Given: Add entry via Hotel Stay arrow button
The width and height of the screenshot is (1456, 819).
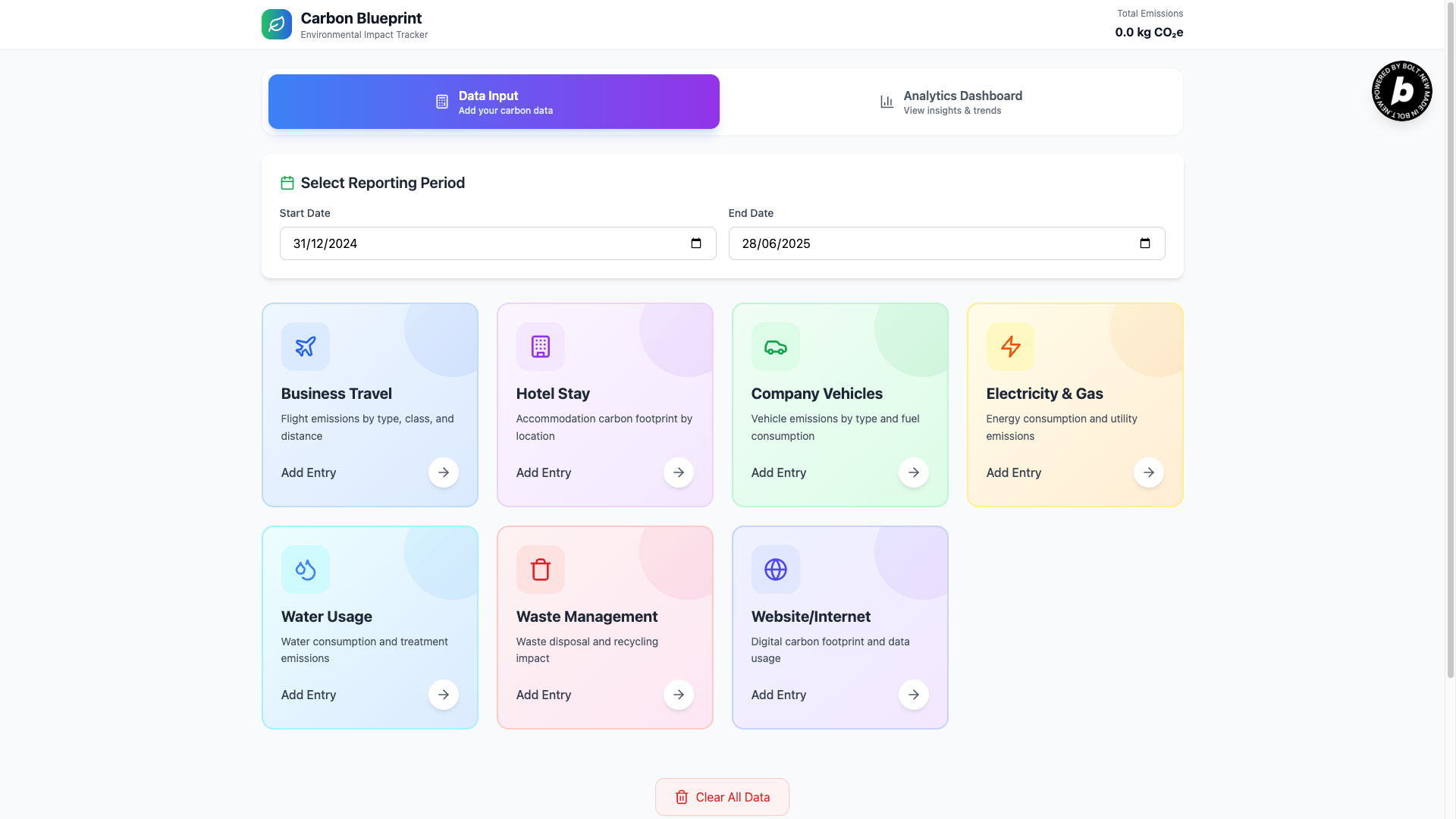Looking at the screenshot, I should click(x=678, y=472).
